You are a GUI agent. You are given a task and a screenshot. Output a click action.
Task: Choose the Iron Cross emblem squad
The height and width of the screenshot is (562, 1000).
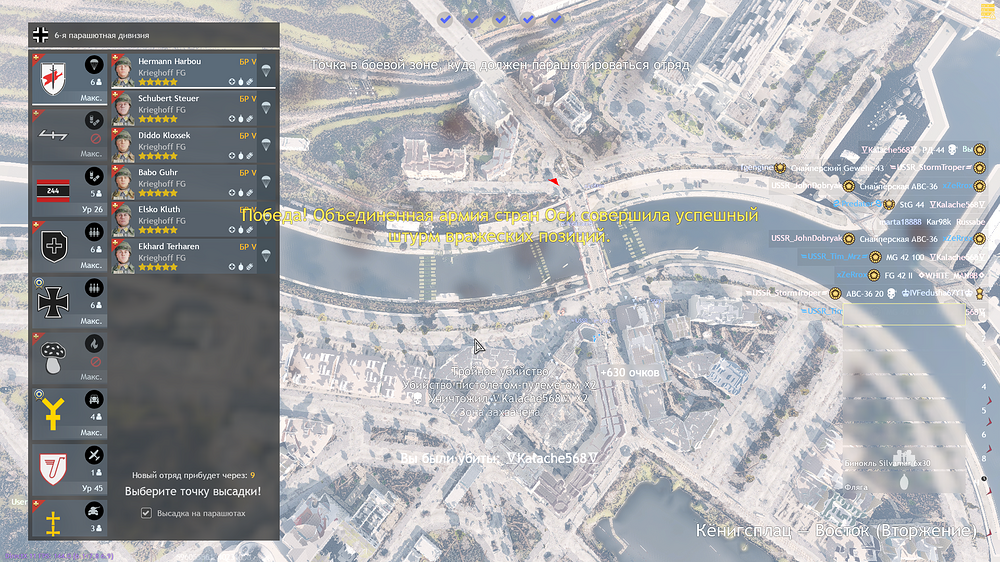coord(69,302)
